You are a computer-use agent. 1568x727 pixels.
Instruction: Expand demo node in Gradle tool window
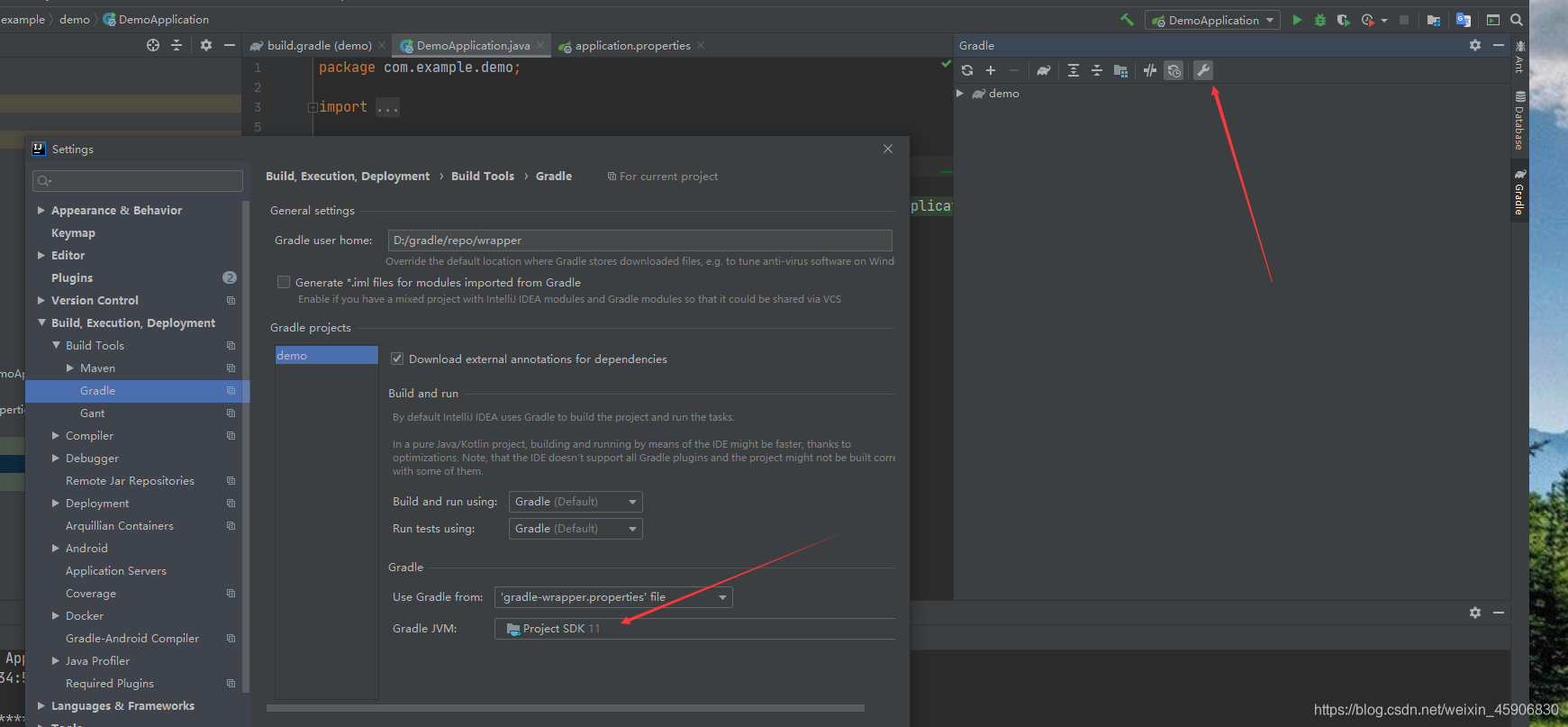[960, 94]
